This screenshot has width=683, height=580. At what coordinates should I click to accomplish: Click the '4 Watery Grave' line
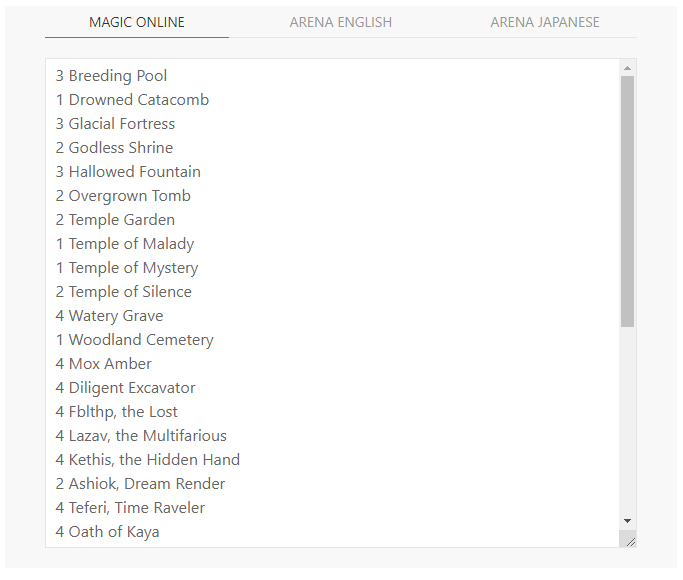click(109, 316)
